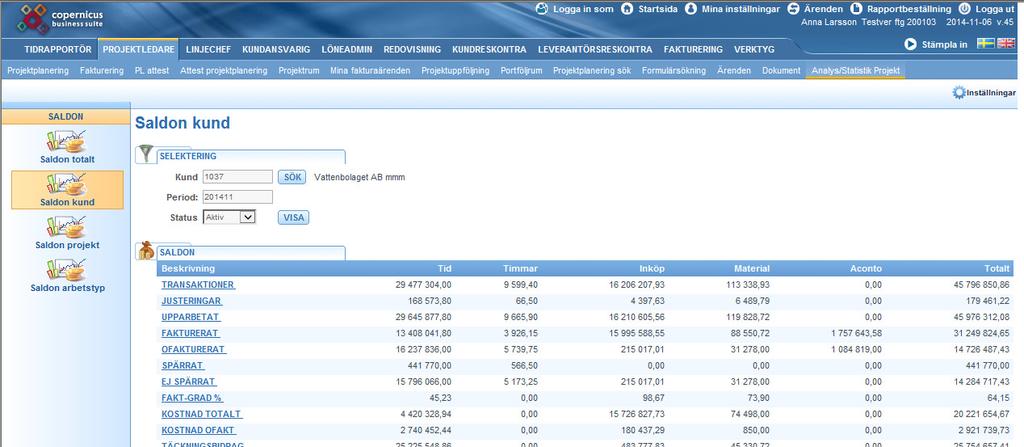
Task: Go to Mina fakturaärenden submenu
Action: [x=370, y=71]
